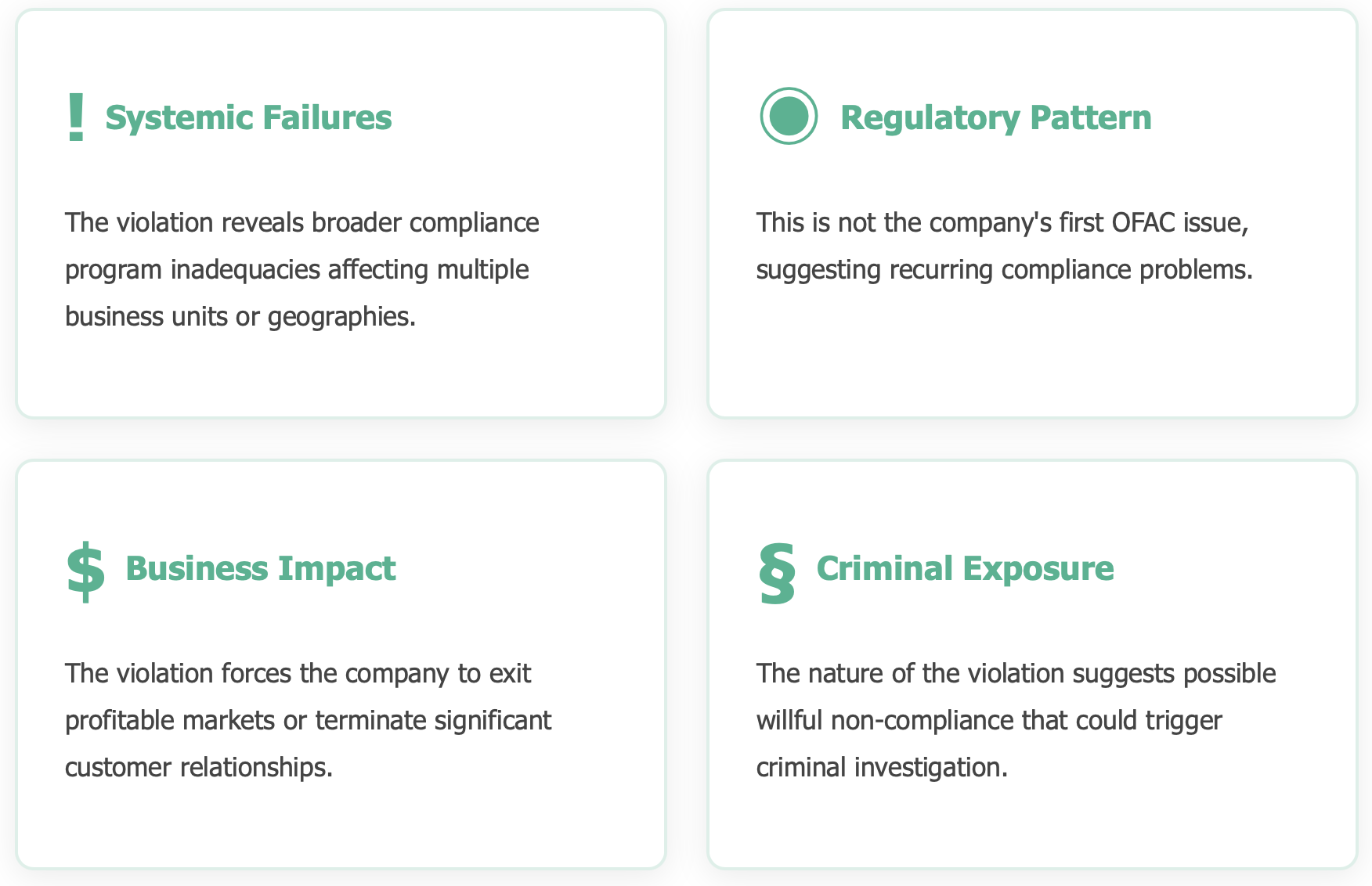Viewport: 1372px width, 886px height.
Task: Select the Regulatory Pattern heading
Action: (995, 117)
